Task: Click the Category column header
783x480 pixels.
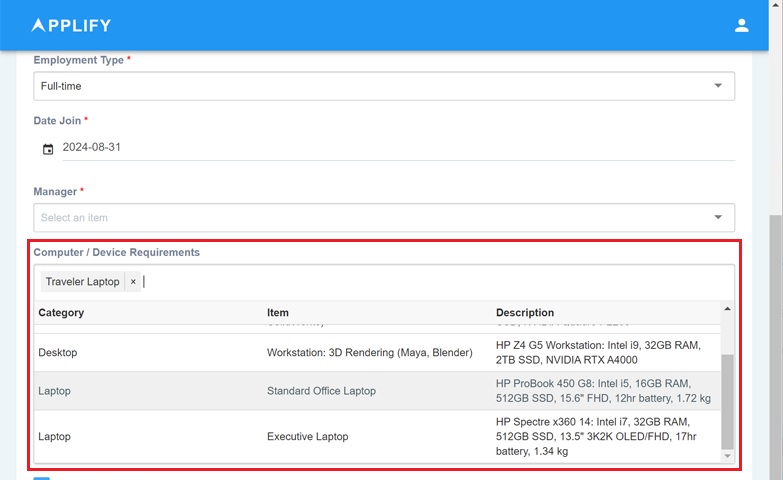Action: [61, 313]
